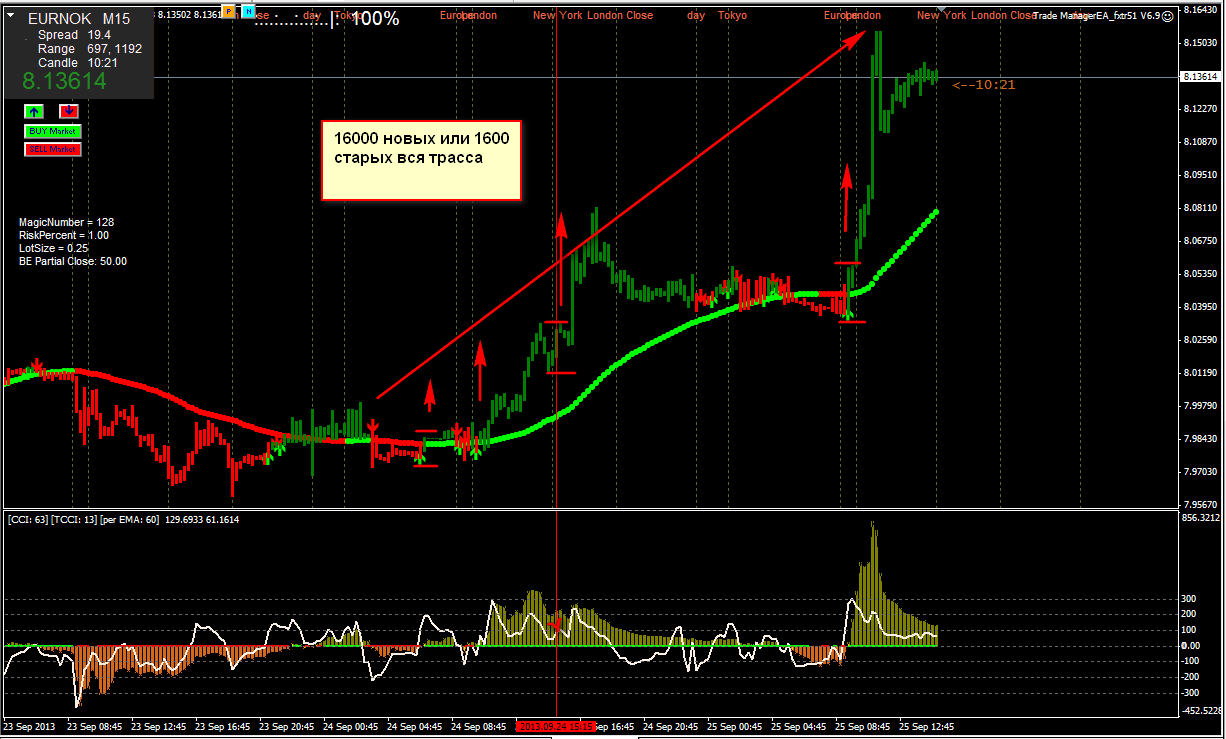Click the 8.16430 price scale value
The height and width of the screenshot is (739, 1226).
coord(1199,10)
